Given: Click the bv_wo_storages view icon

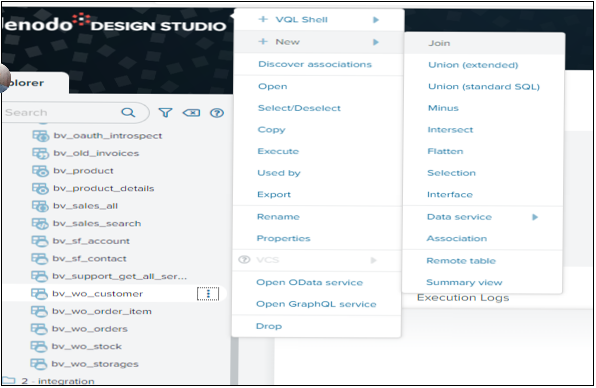Looking at the screenshot, I should [39, 364].
